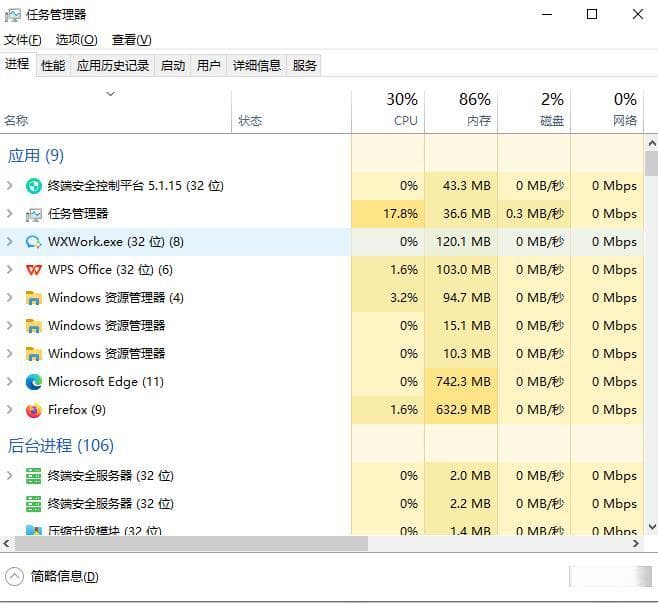Sort by the CPU 30% column
This screenshot has height=603, width=658.
pos(388,111)
